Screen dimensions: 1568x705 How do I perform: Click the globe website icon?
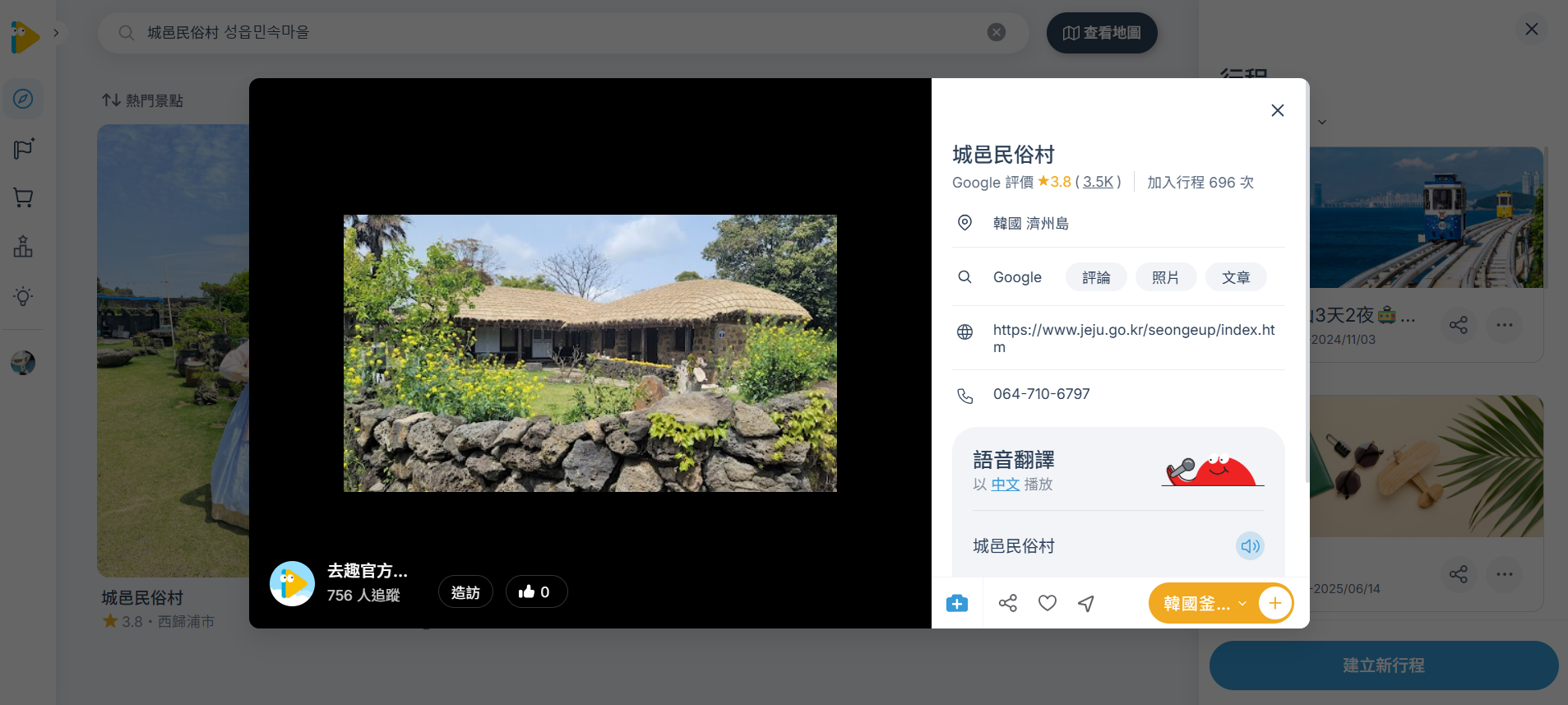[x=965, y=332]
